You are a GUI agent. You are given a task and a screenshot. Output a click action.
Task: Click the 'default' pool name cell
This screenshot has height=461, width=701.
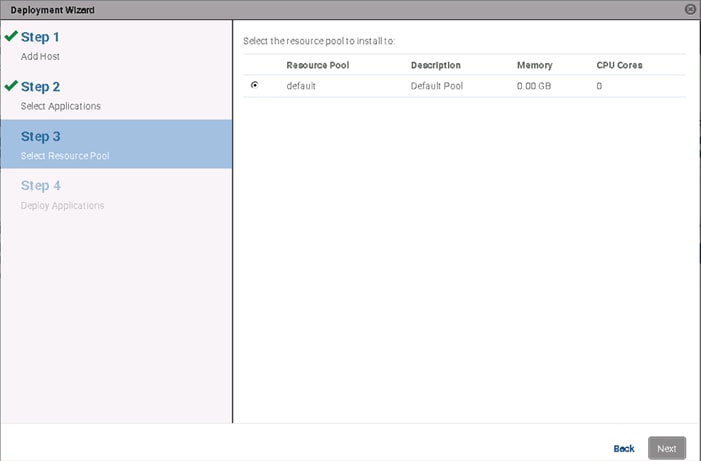coord(301,86)
